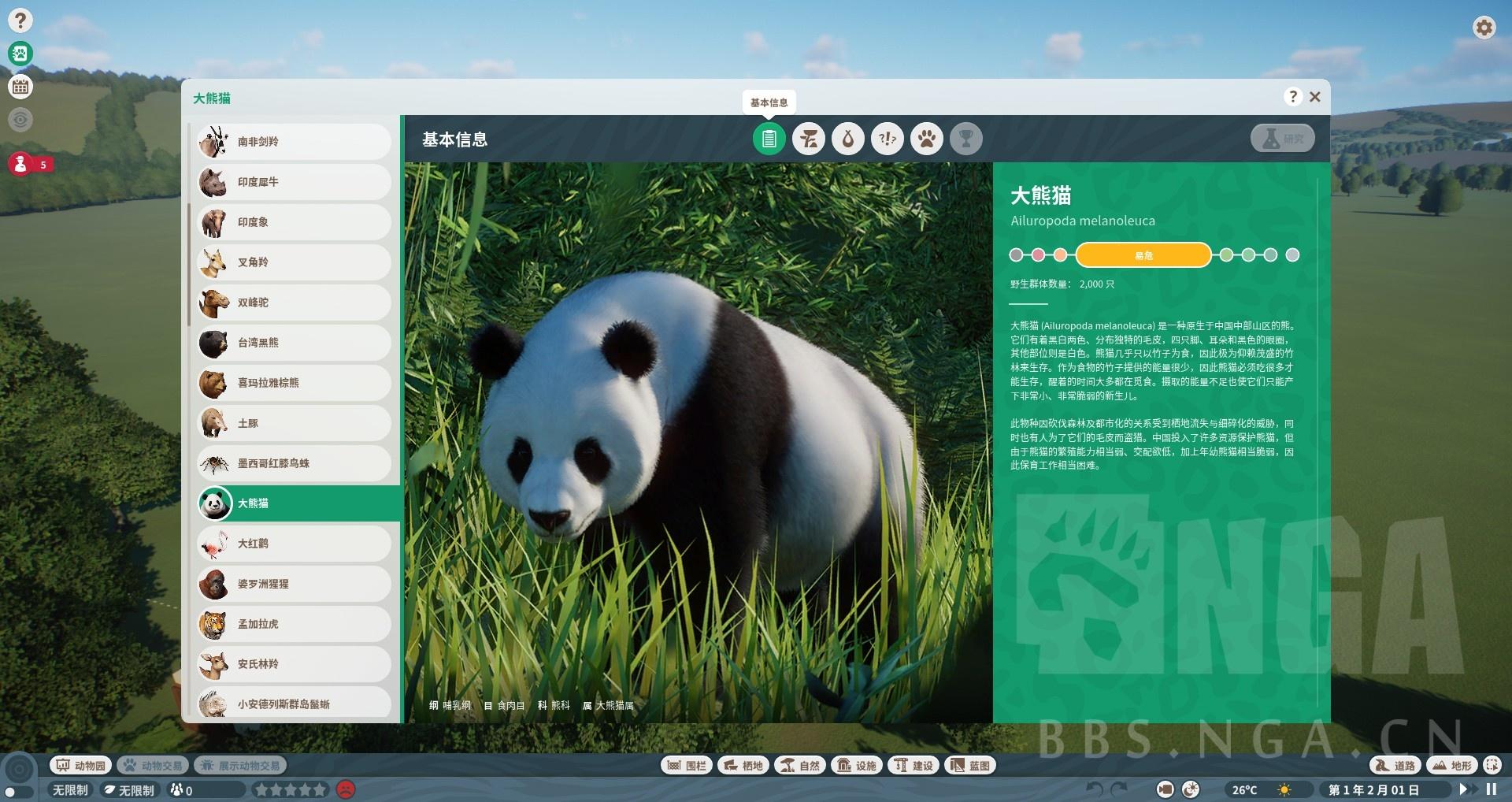Select 大熊猫 in the animal list
The image size is (1512, 802).
coord(298,503)
